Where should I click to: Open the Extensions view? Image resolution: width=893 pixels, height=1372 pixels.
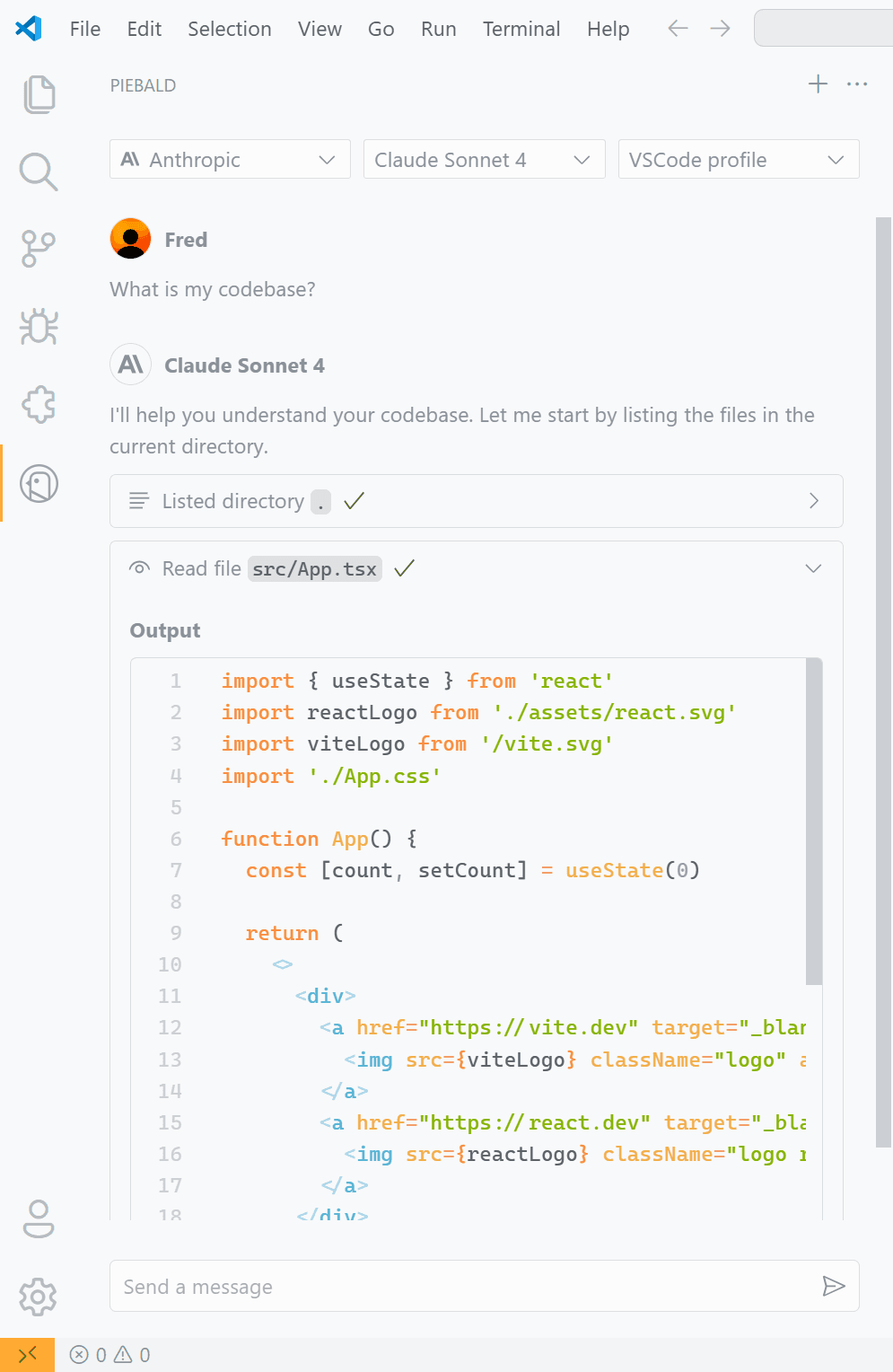tap(37, 405)
